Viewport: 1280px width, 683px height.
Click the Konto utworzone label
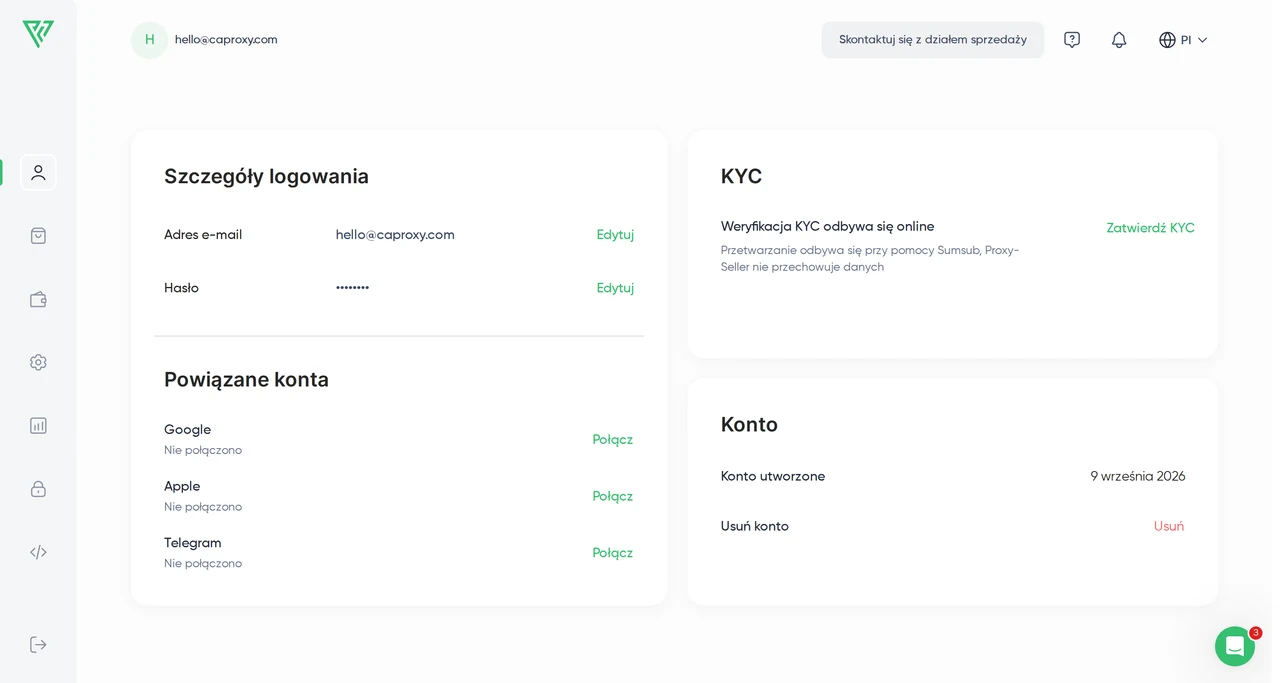click(x=773, y=476)
